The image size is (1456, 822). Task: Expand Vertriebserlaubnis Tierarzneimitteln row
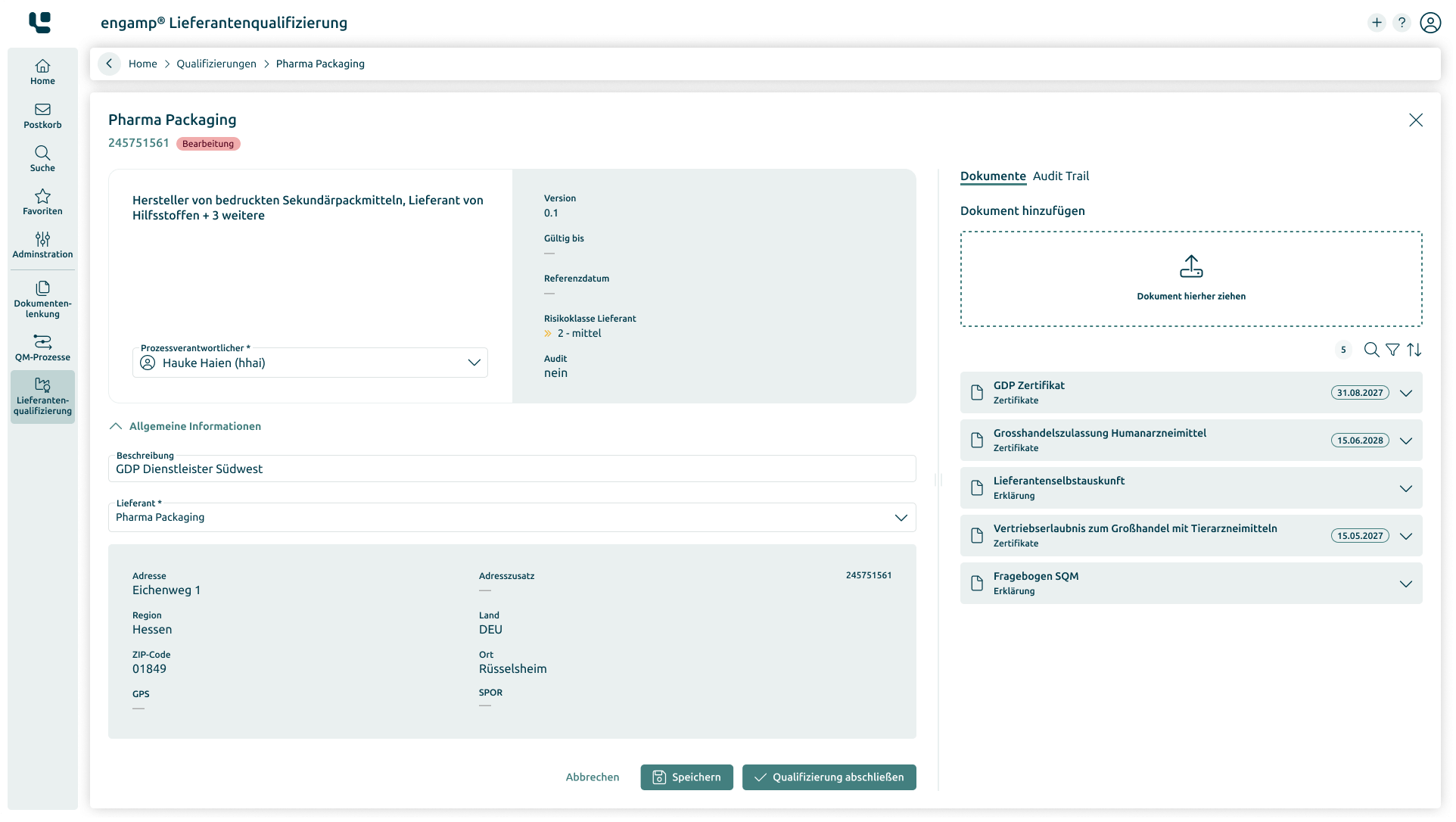(x=1407, y=537)
